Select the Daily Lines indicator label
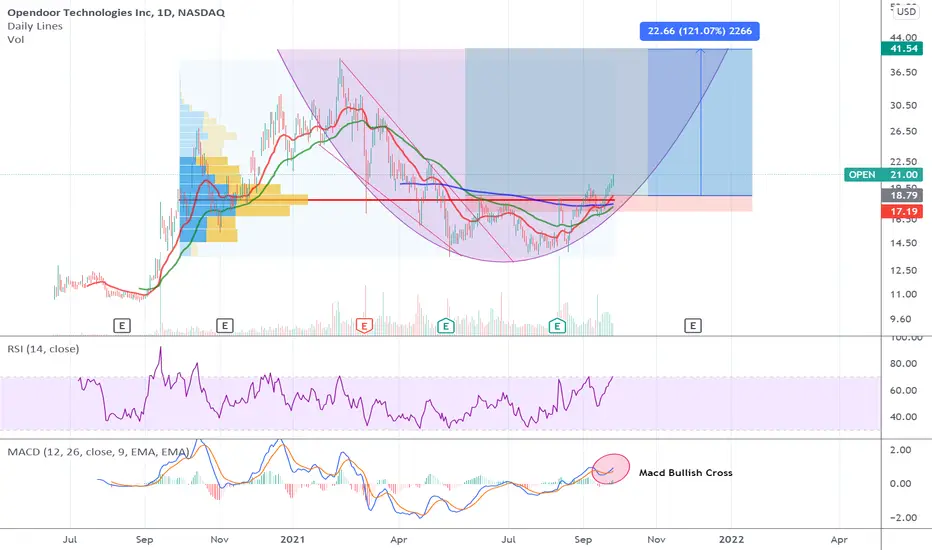This screenshot has height=550, width=932. point(34,26)
